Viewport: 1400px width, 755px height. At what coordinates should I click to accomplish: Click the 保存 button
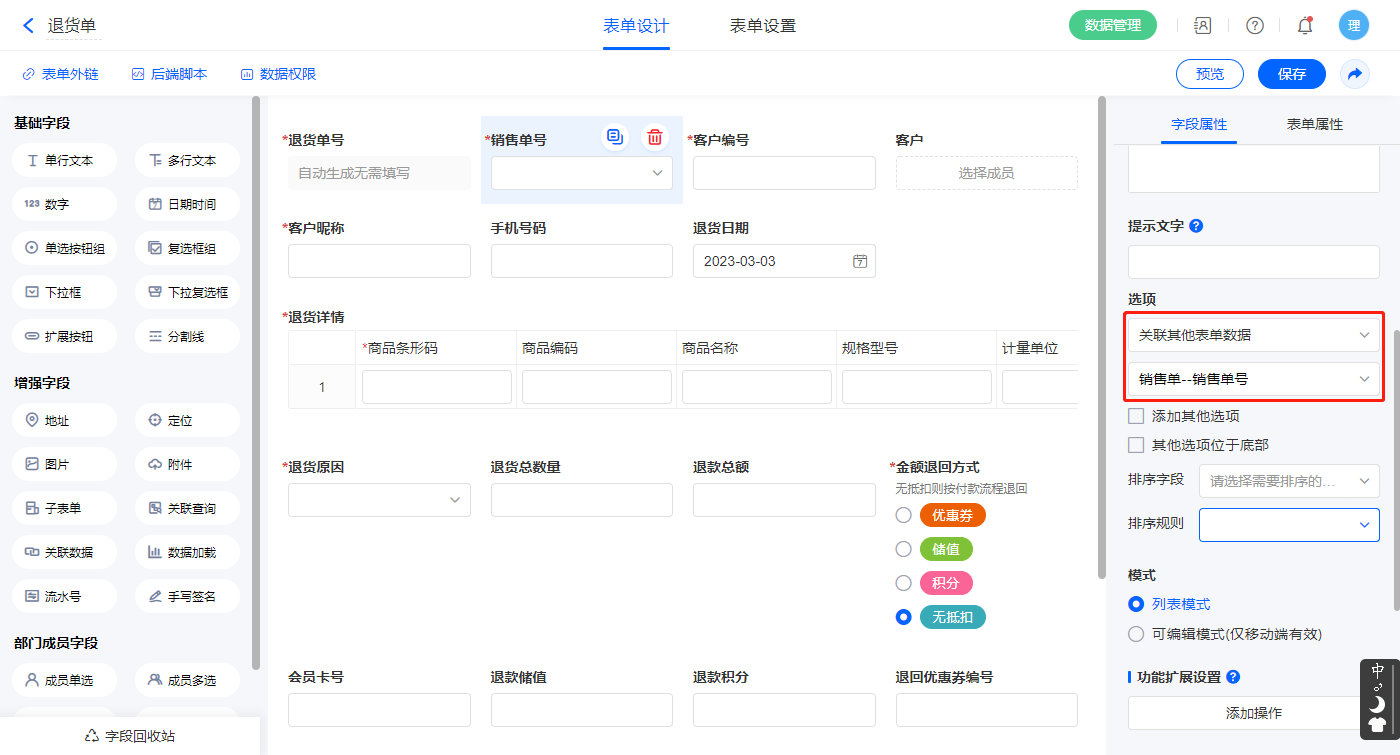pyautogui.click(x=1291, y=74)
